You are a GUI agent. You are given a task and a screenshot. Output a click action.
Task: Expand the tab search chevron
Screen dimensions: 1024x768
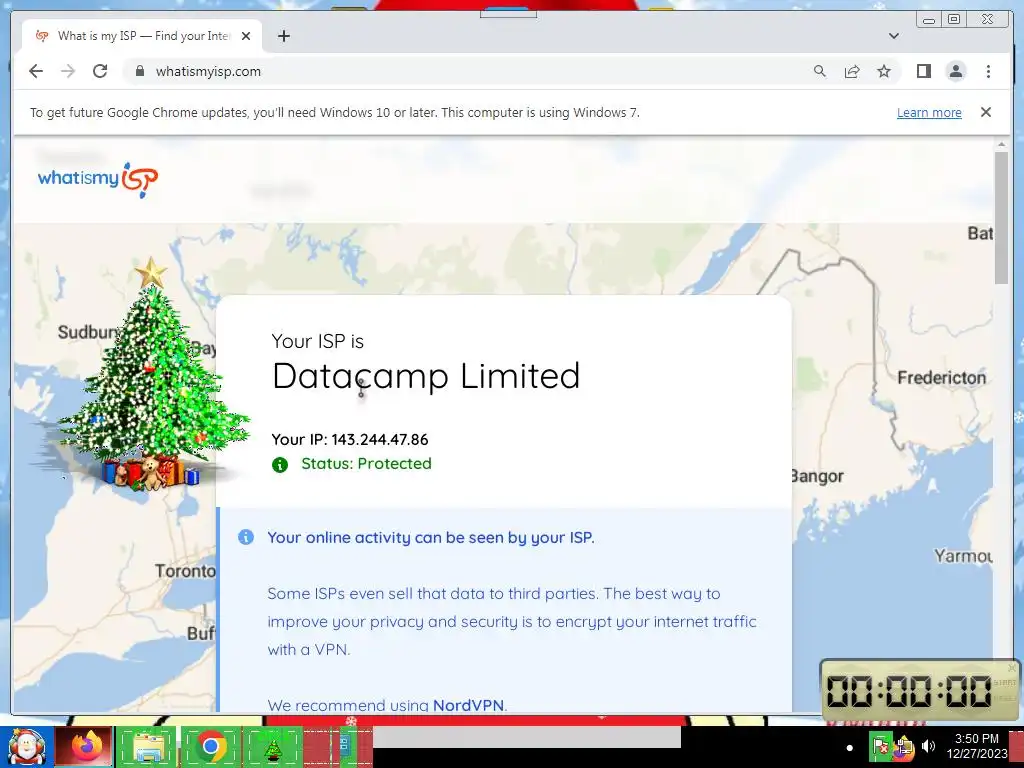point(893,36)
